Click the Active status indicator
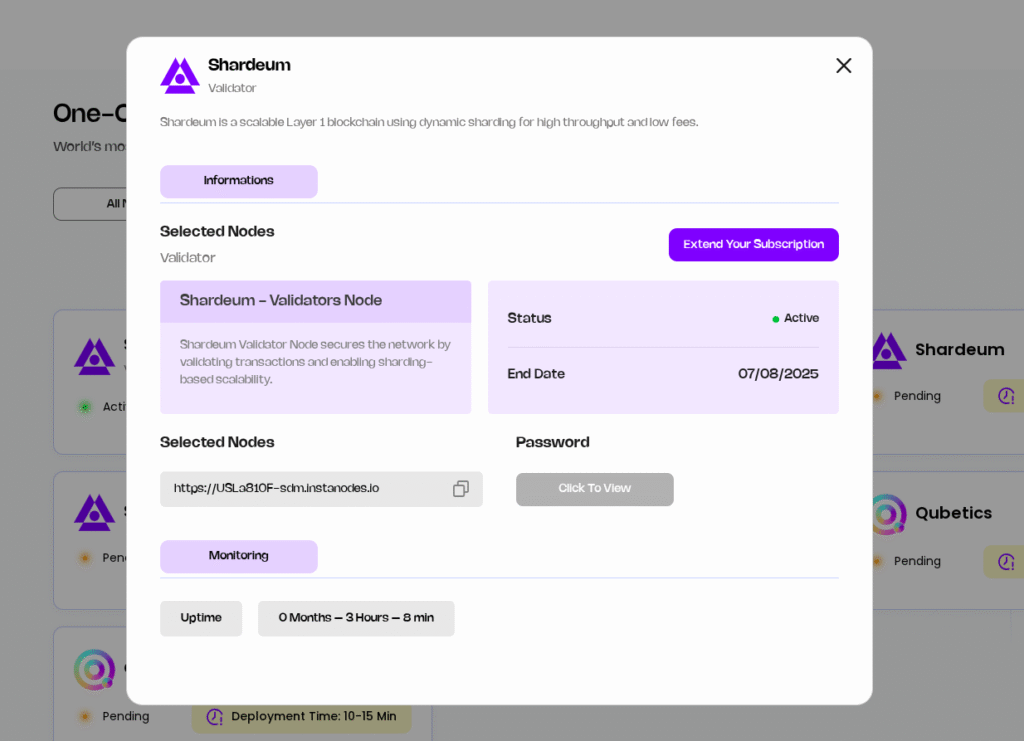The image size is (1024, 741). tap(795, 318)
